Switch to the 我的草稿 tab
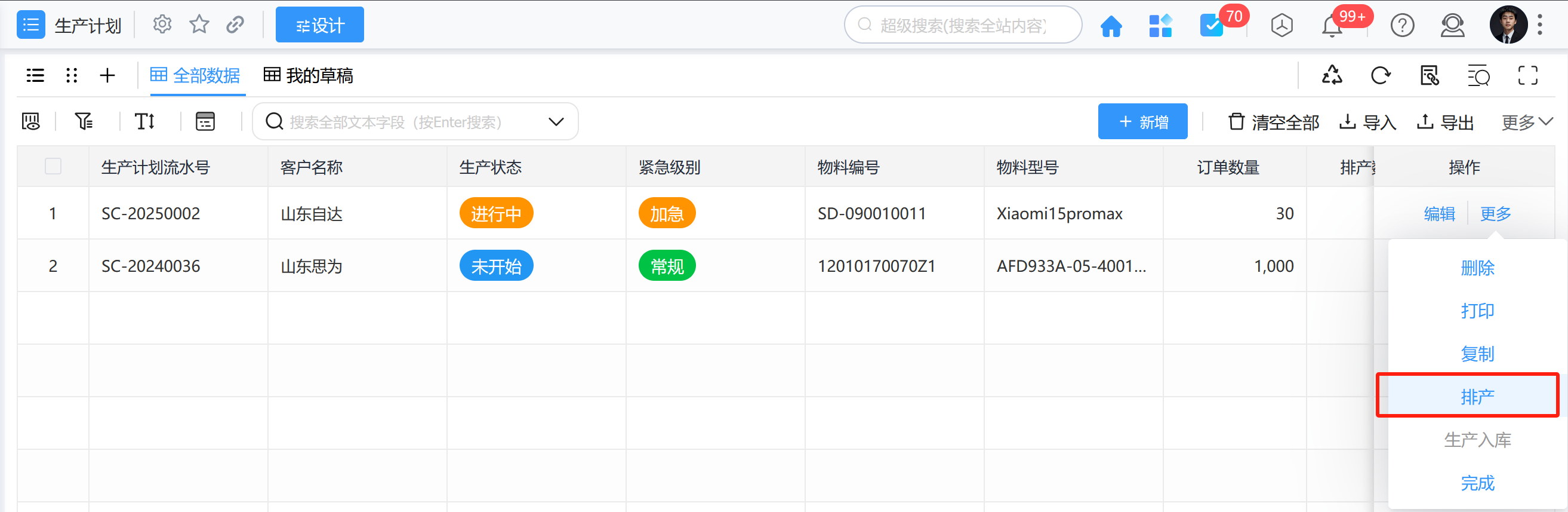The image size is (1568, 512). 309,76
